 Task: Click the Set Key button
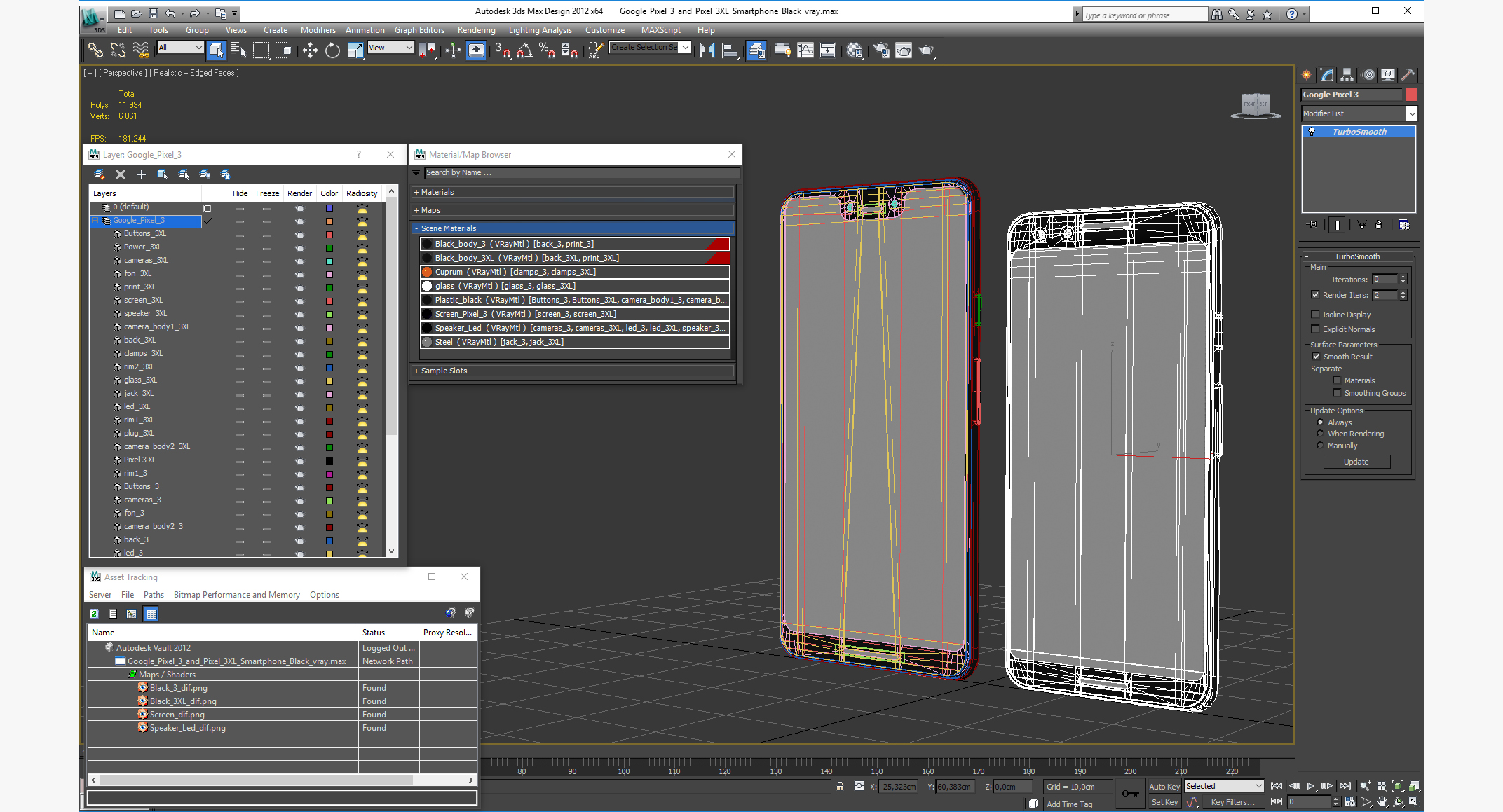[x=1164, y=802]
